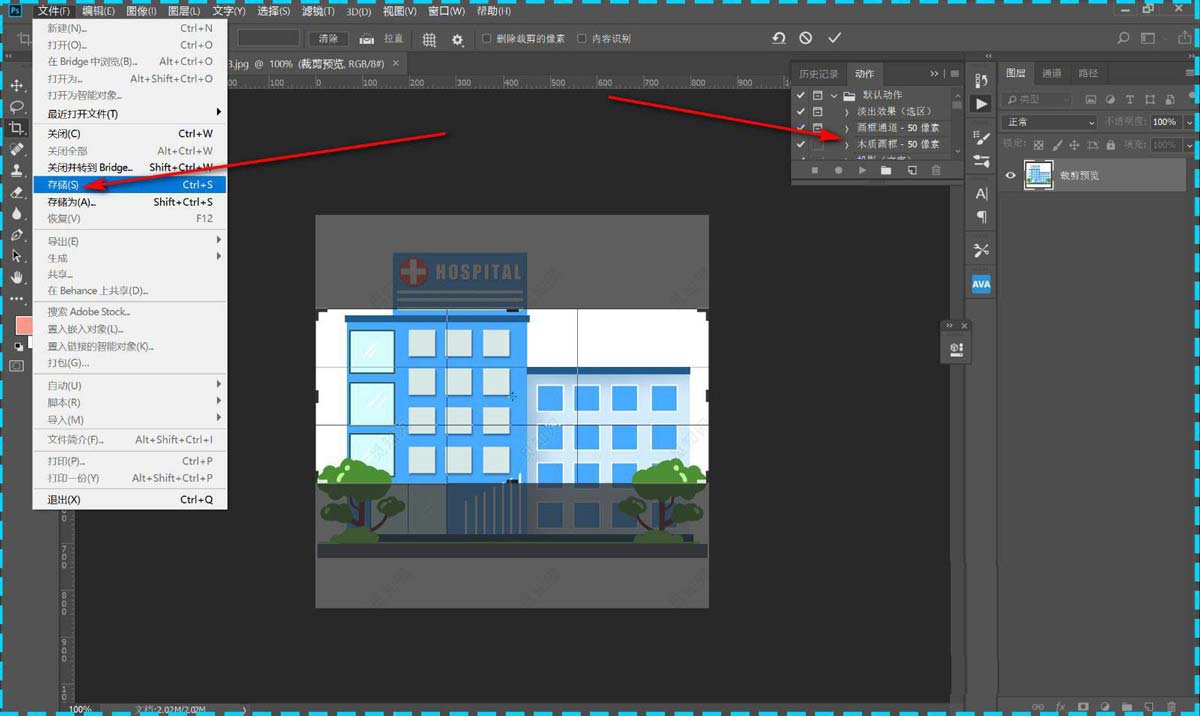Viewport: 1200px width, 716px height.
Task: Add layer style fx icon
Action: (1058, 707)
